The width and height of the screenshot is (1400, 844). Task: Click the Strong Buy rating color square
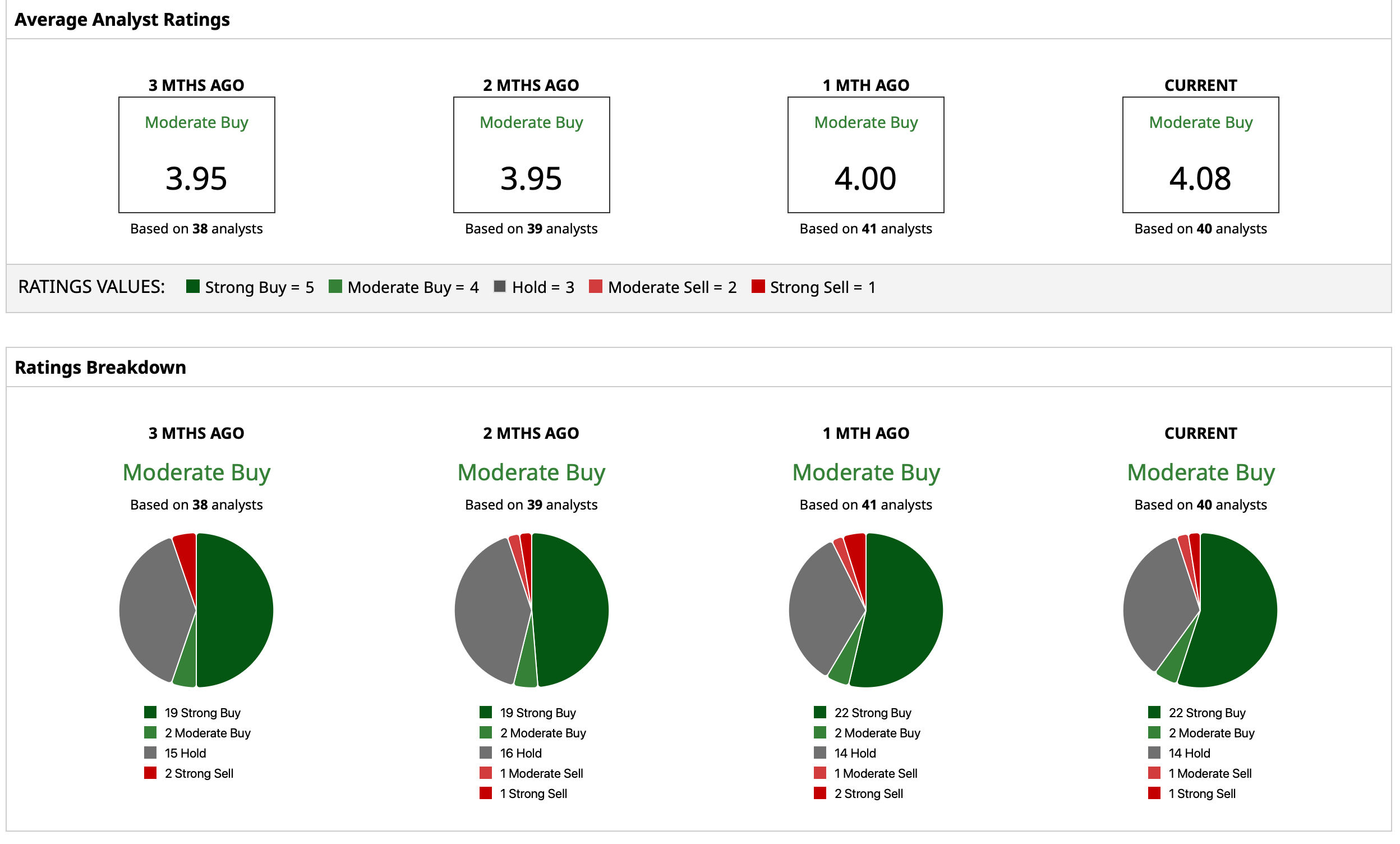point(192,286)
